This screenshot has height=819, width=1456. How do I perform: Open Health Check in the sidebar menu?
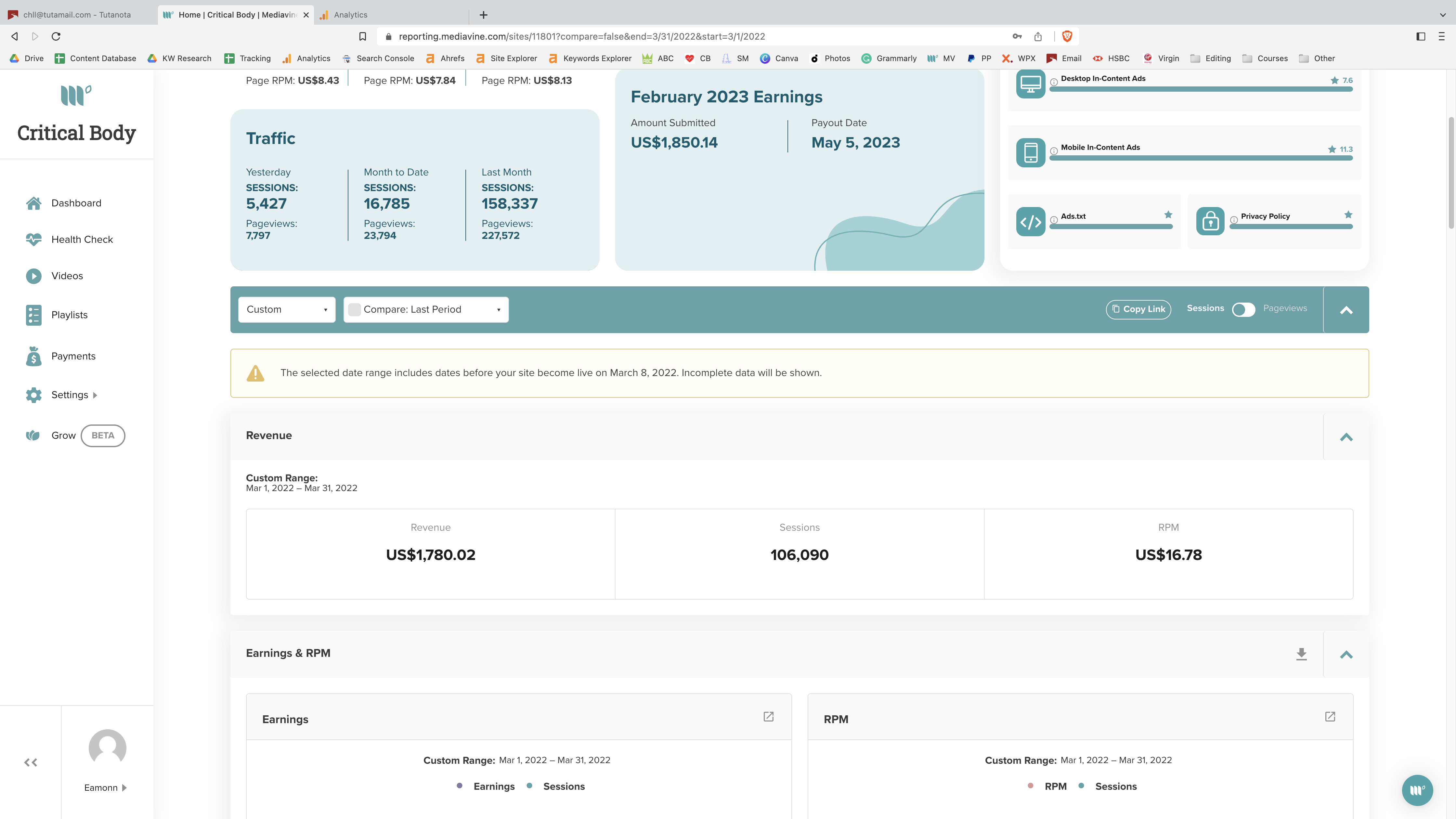82,240
